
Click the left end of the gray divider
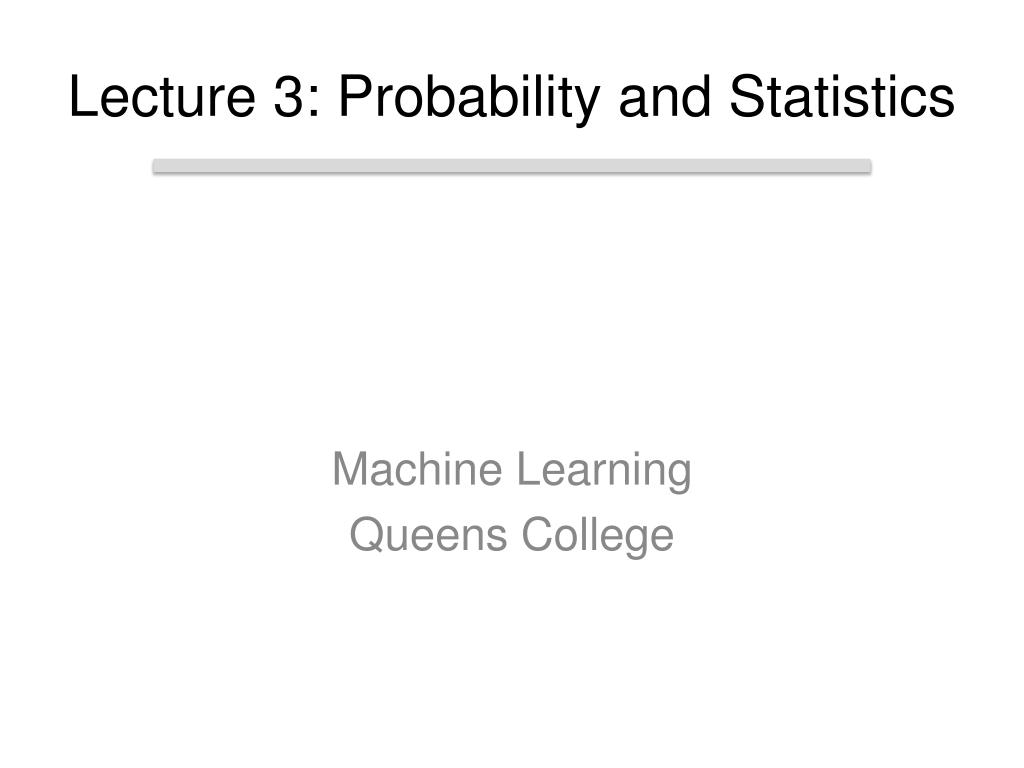[x=157, y=166]
